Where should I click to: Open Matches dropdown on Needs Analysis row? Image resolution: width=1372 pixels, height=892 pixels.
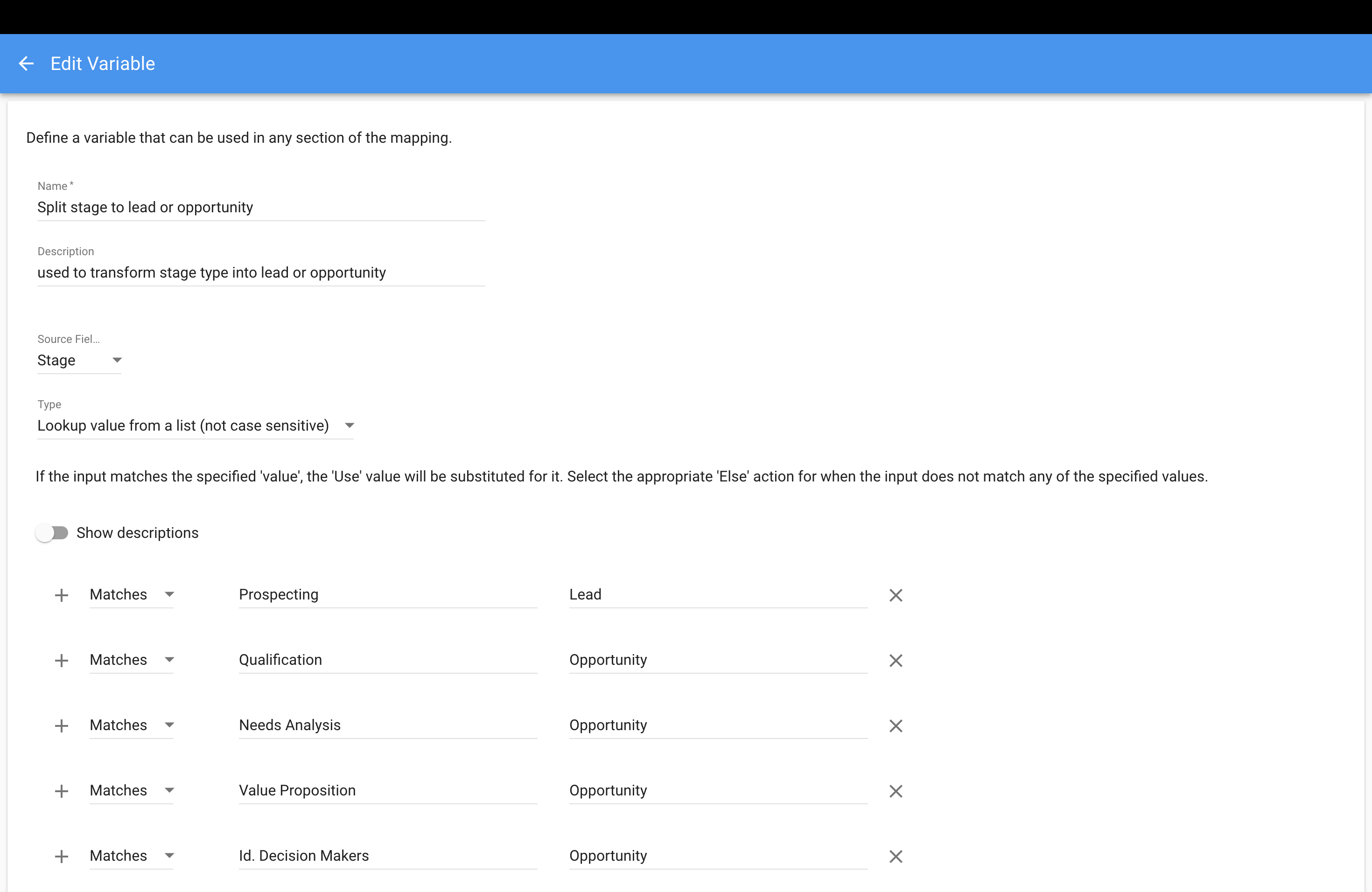[x=132, y=725]
